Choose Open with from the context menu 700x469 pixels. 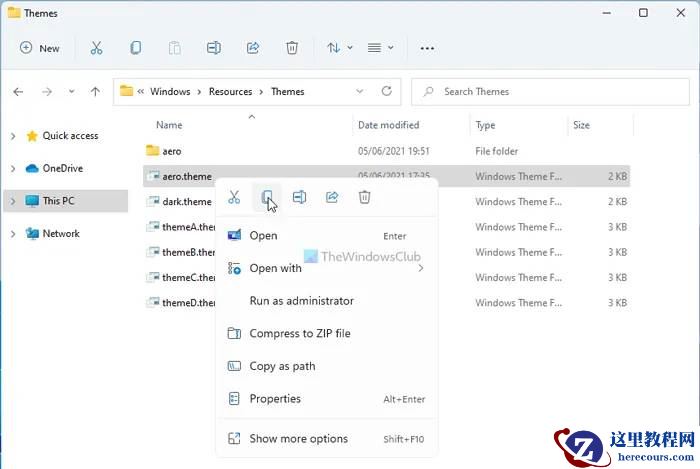pos(327,268)
